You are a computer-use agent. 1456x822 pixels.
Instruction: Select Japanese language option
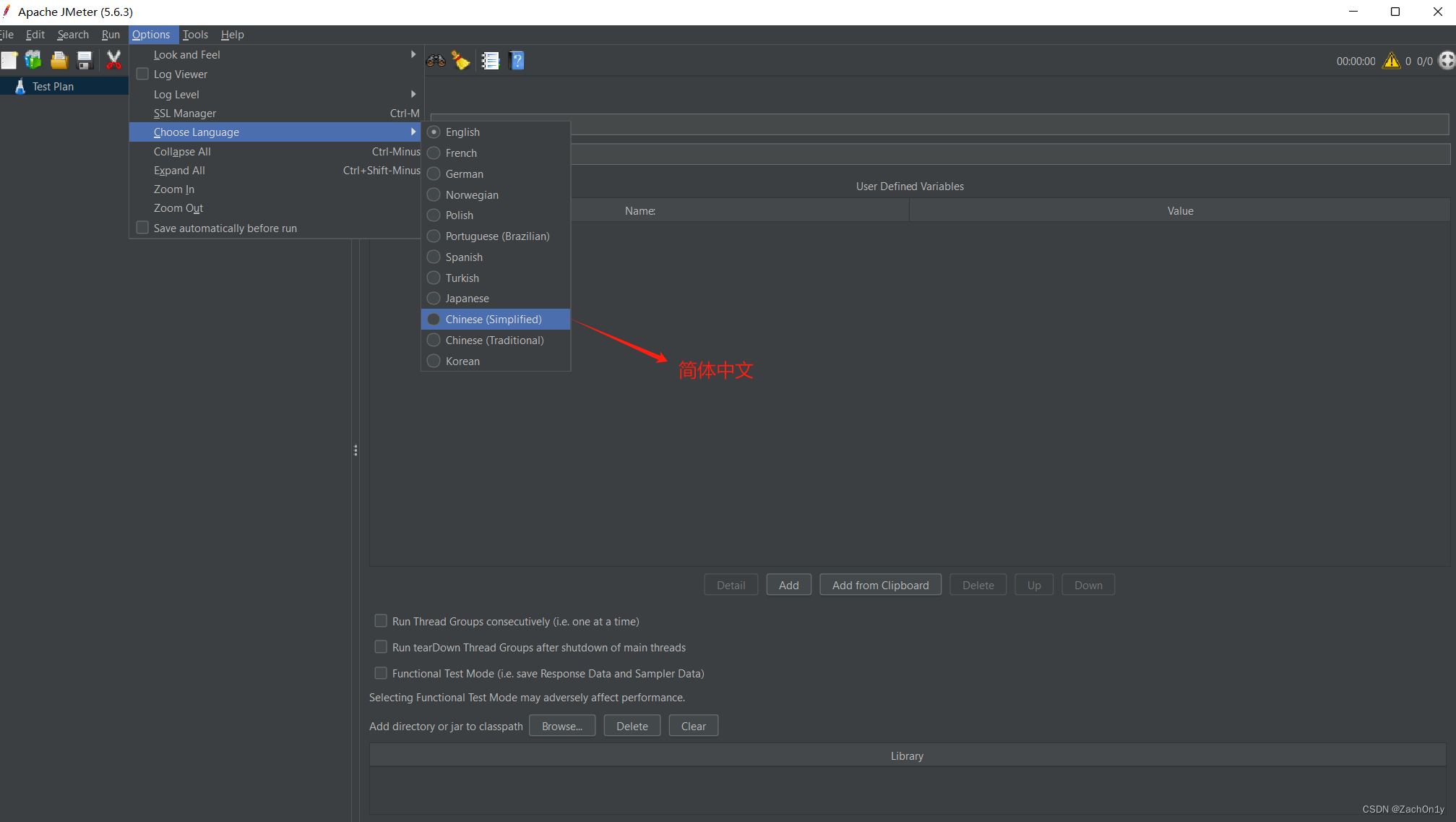tap(496, 298)
